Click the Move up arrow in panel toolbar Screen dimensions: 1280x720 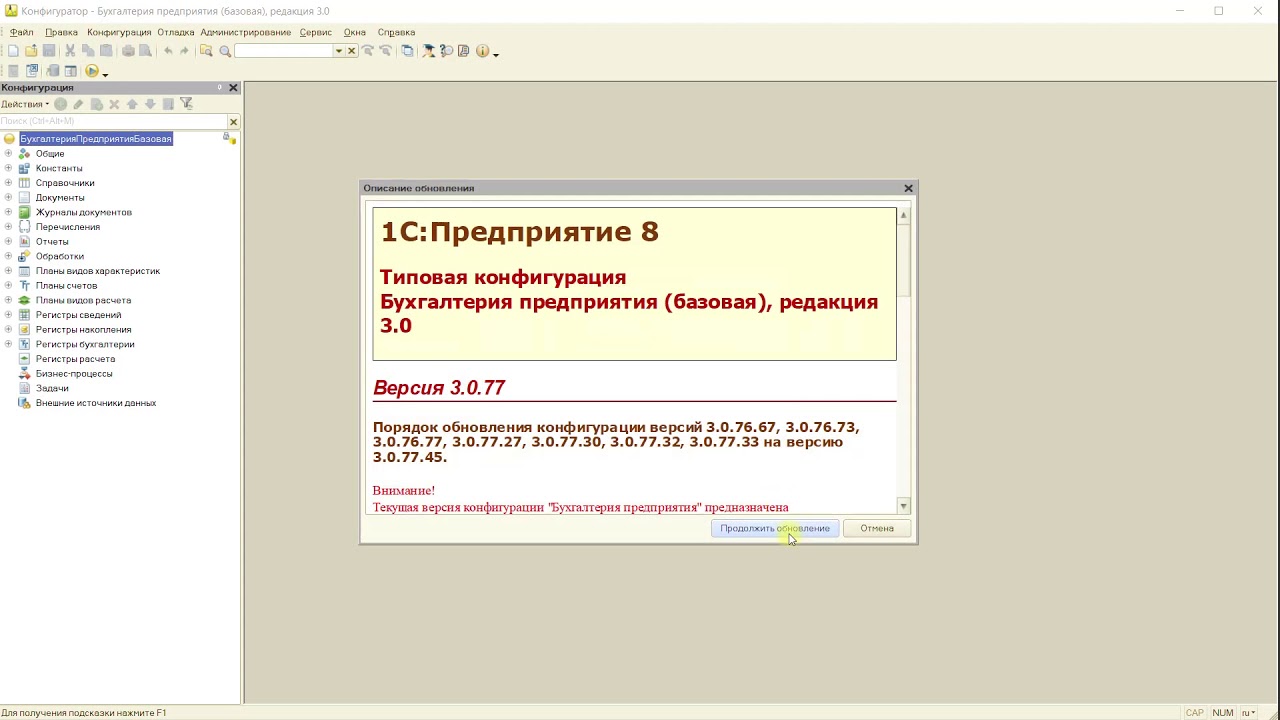(132, 104)
